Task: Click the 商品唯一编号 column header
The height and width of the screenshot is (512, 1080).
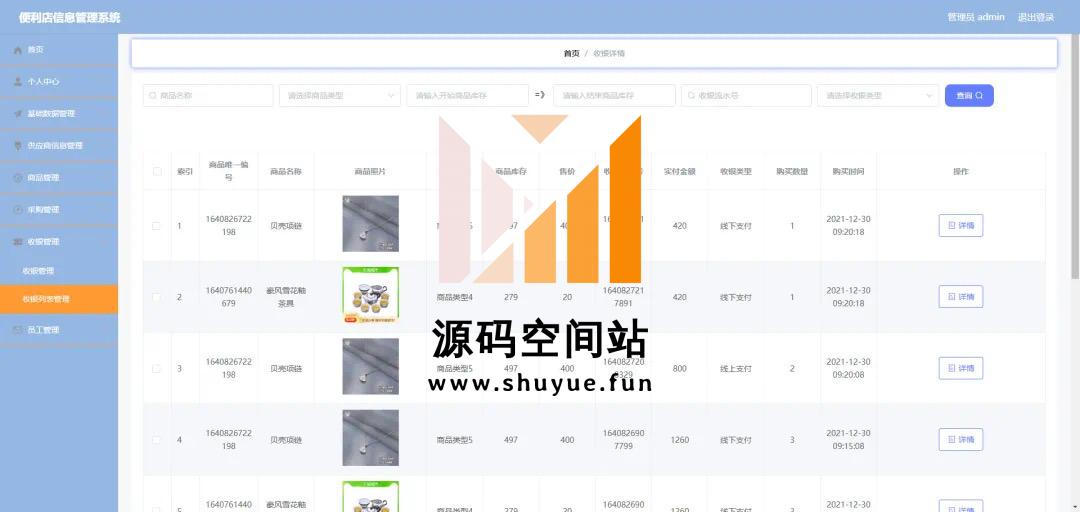Action: (229, 172)
